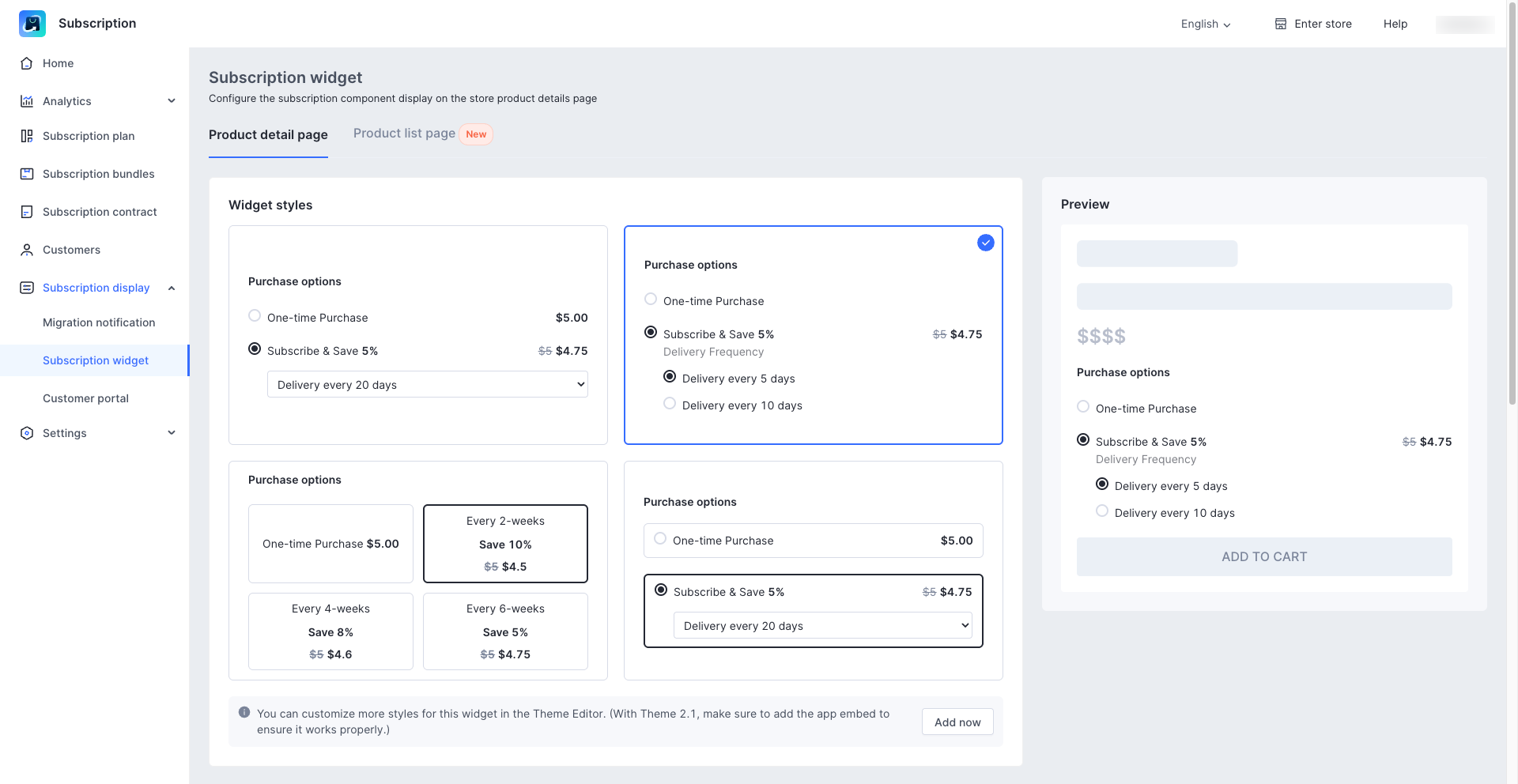Image resolution: width=1518 pixels, height=784 pixels.
Task: Click the Customers person icon
Action: (27, 250)
